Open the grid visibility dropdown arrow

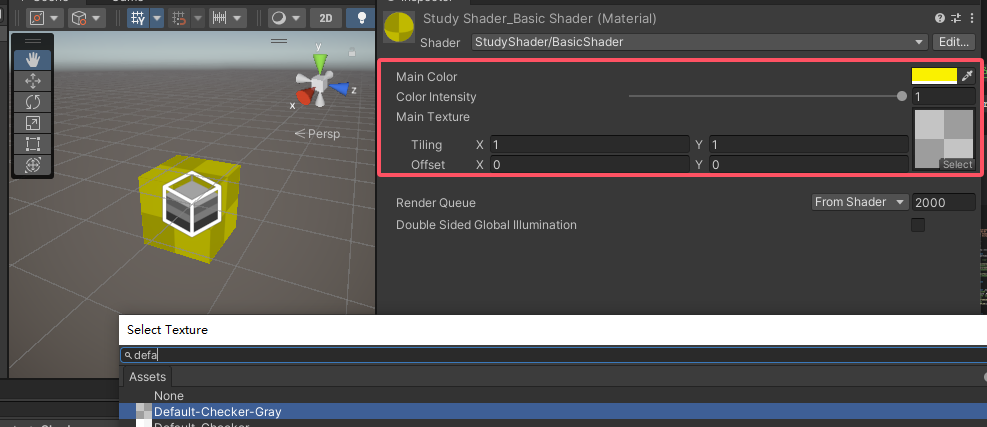tap(157, 18)
